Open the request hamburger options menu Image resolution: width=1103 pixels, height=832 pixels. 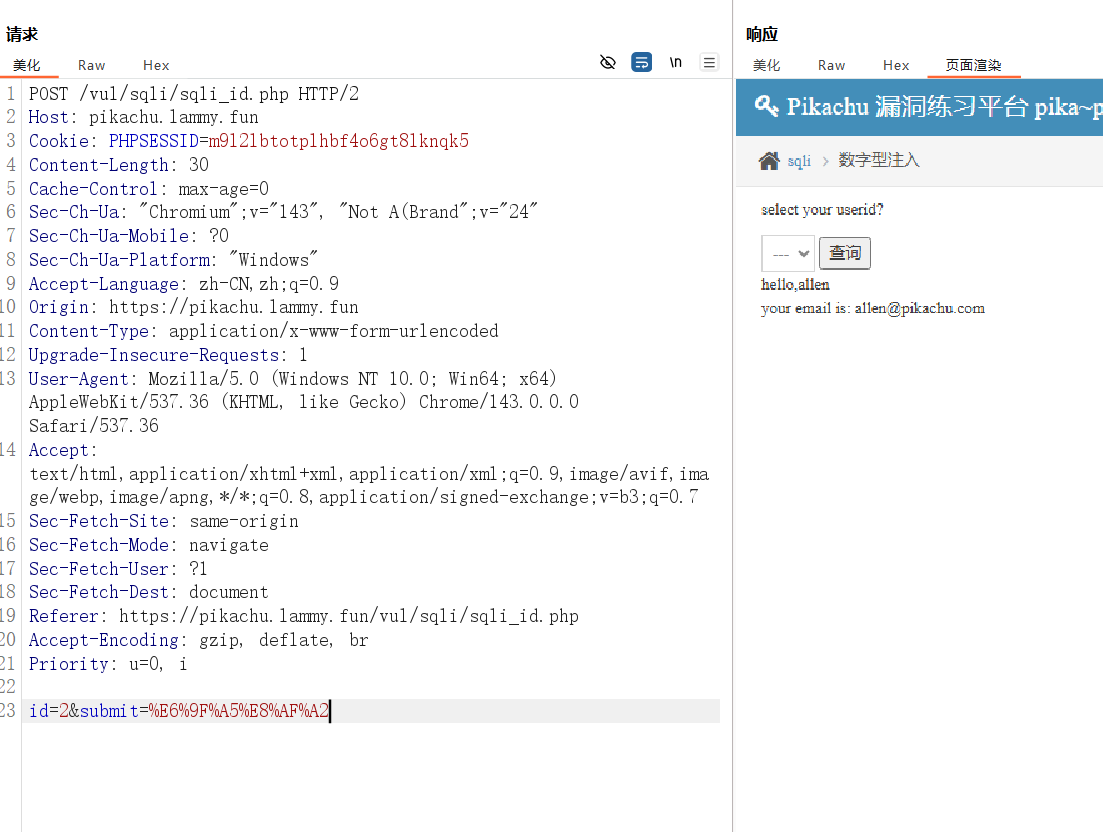(x=709, y=63)
